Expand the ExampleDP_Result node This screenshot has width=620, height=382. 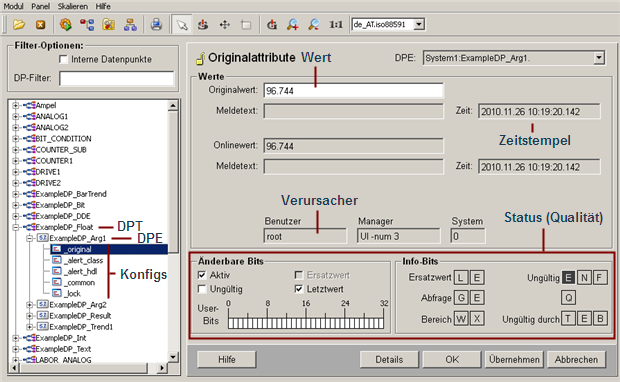point(29,316)
